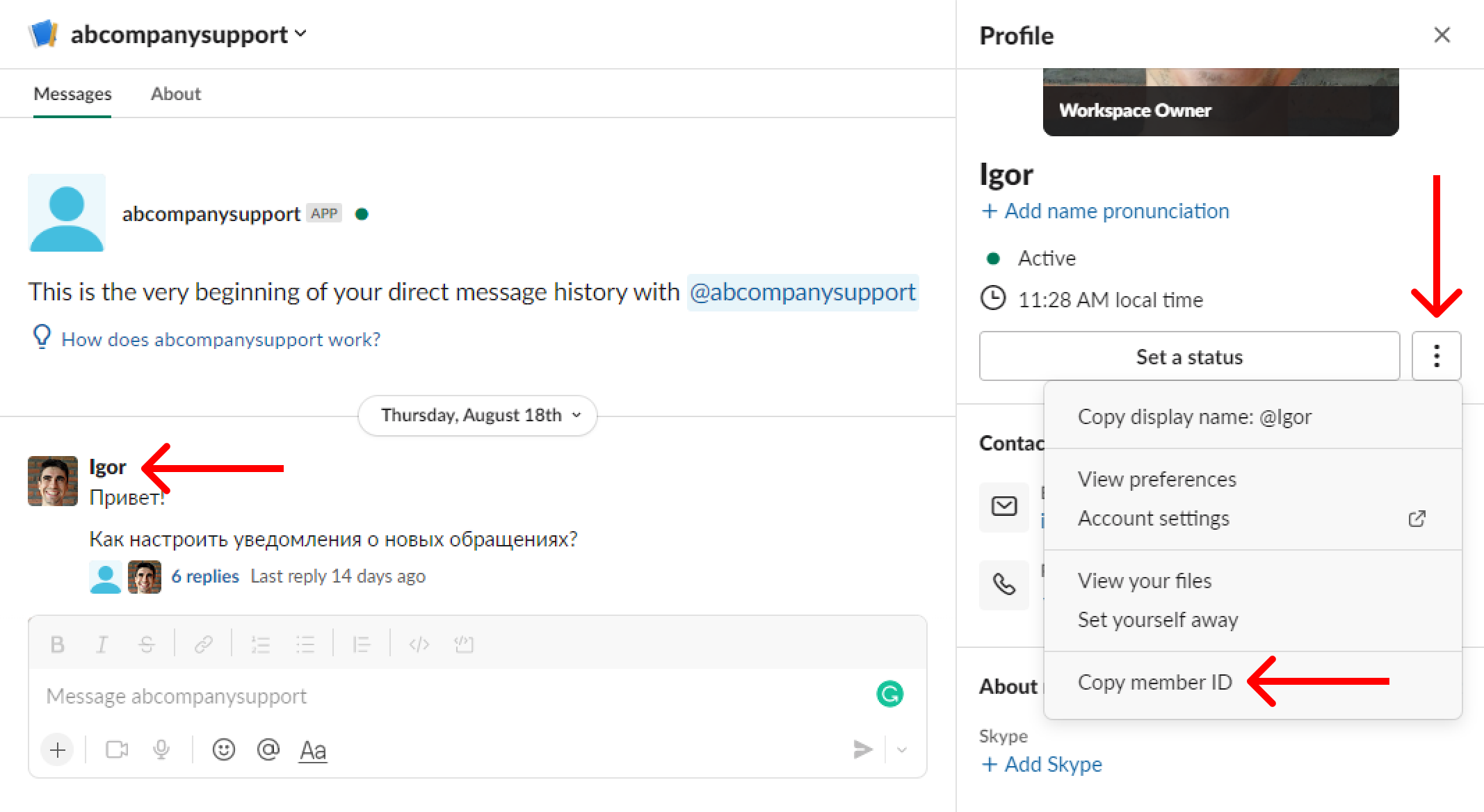Insert a link in the message
This screenshot has width=1484, height=812.
pyautogui.click(x=203, y=644)
